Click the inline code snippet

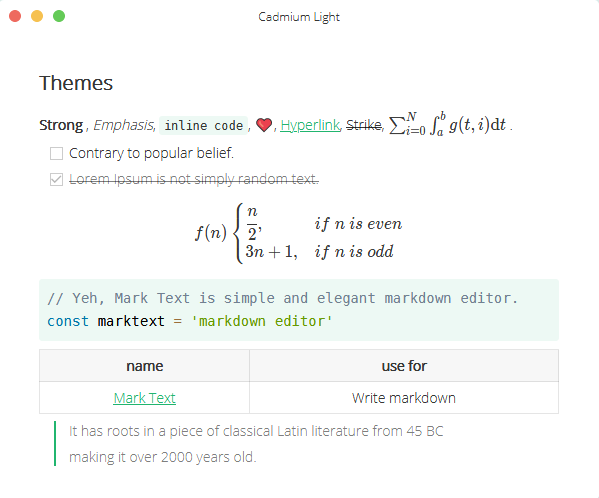point(204,125)
